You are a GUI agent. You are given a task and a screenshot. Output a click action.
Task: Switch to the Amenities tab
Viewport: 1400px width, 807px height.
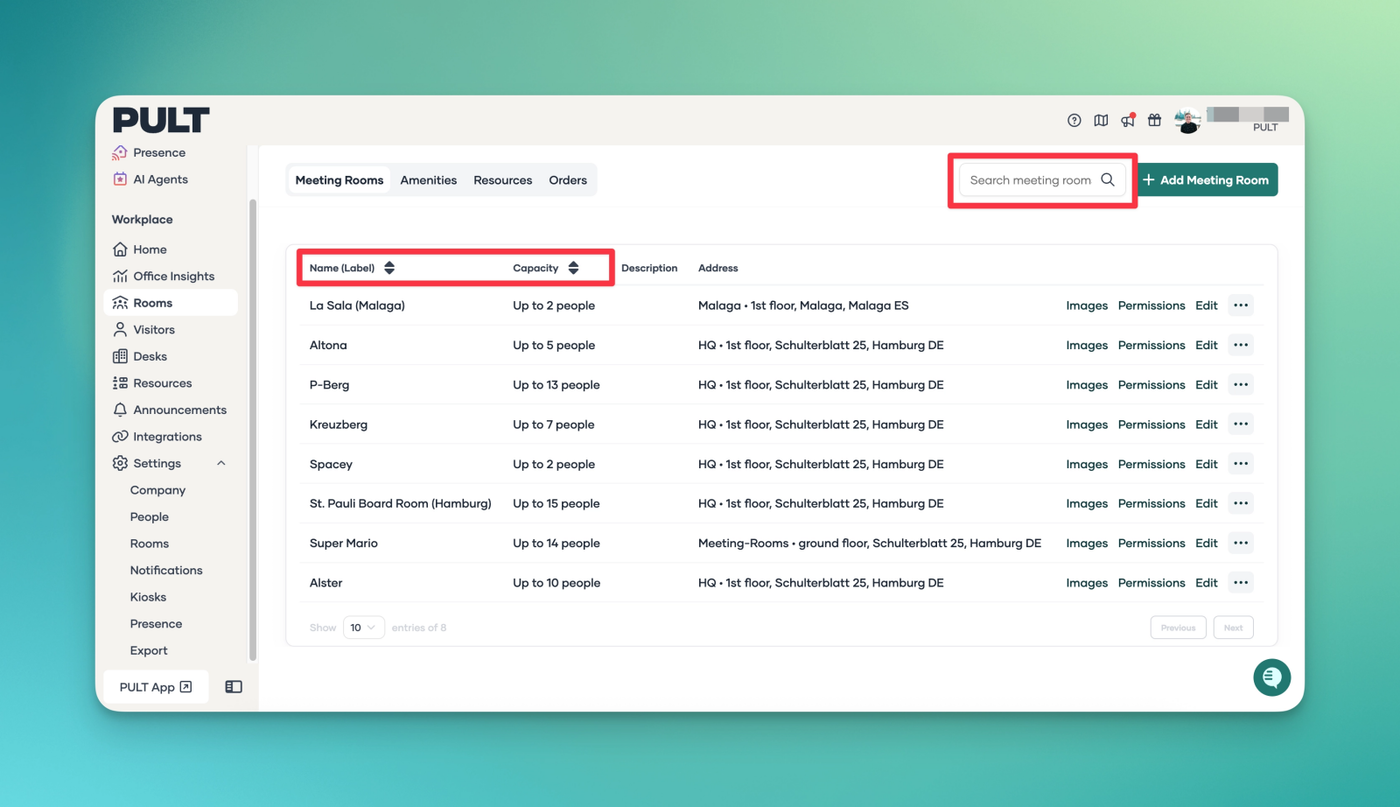click(x=428, y=180)
